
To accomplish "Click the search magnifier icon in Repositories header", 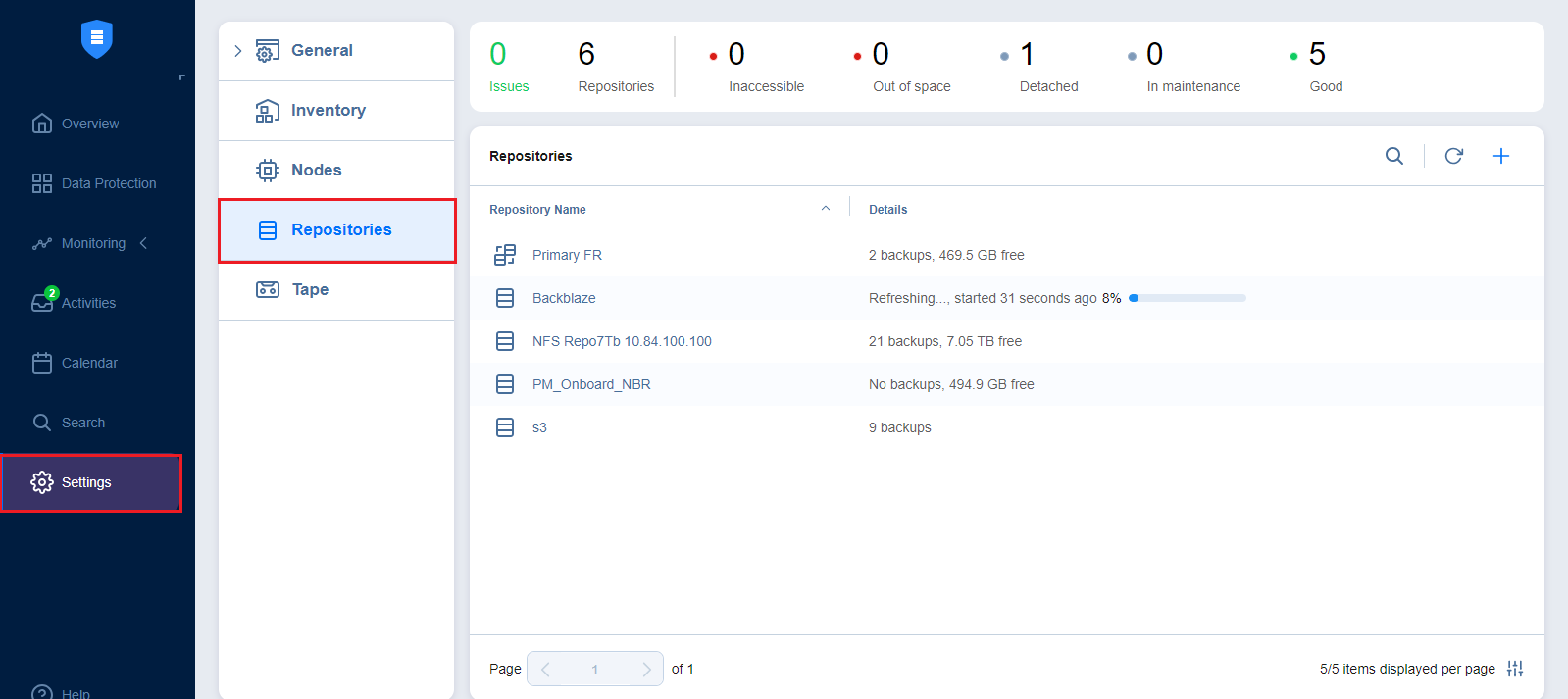I will 1393,156.
